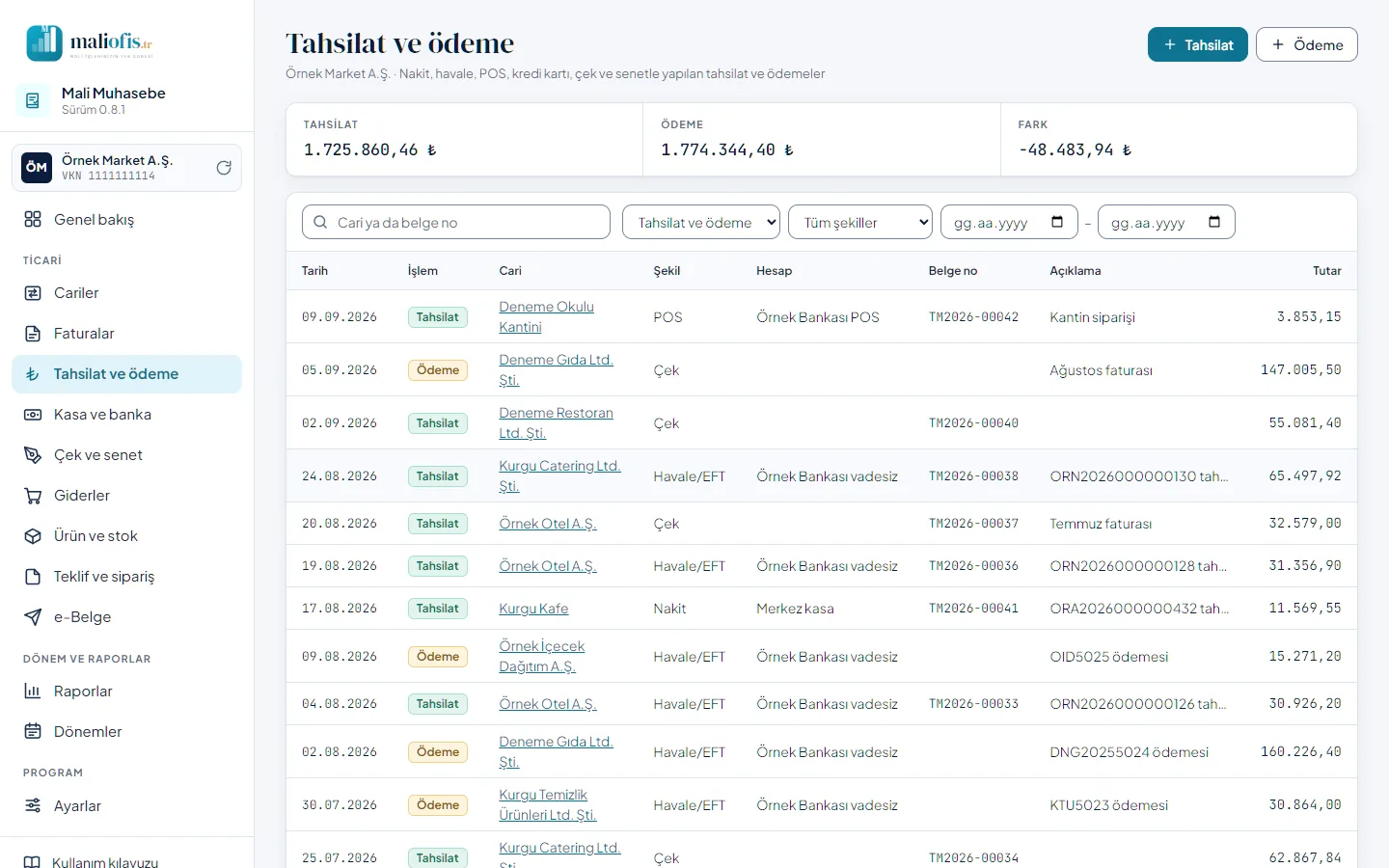Select the Tahsilat ve ödeme menu label

(x=116, y=374)
